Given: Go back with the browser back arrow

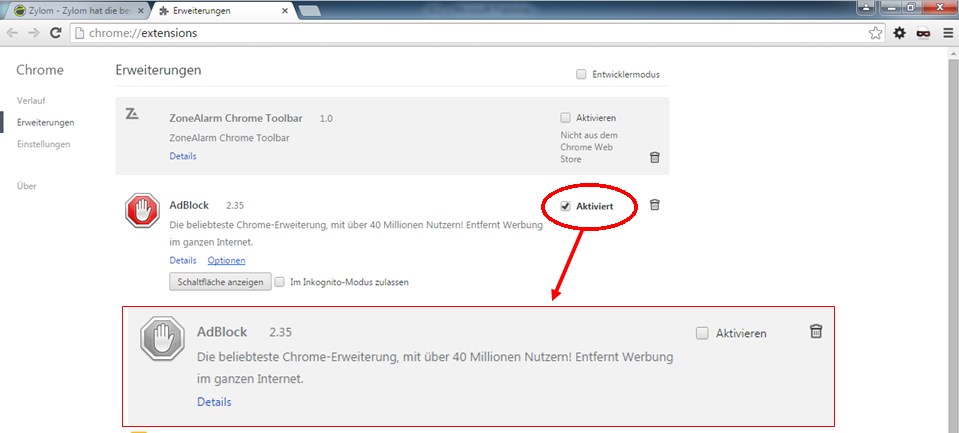Looking at the screenshot, I should point(12,33).
